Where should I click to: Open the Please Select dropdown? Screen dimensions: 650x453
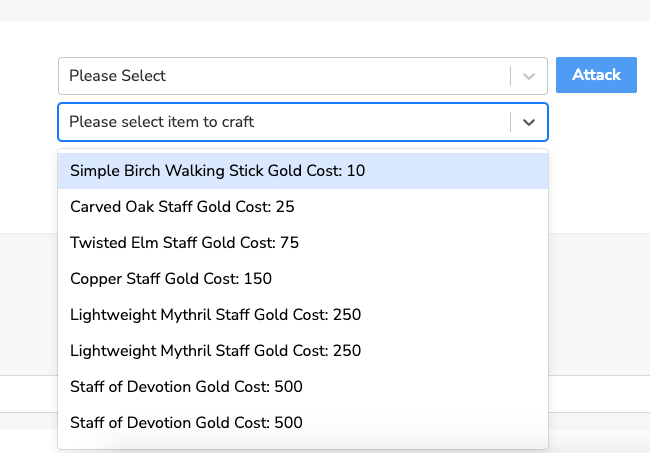coord(303,76)
